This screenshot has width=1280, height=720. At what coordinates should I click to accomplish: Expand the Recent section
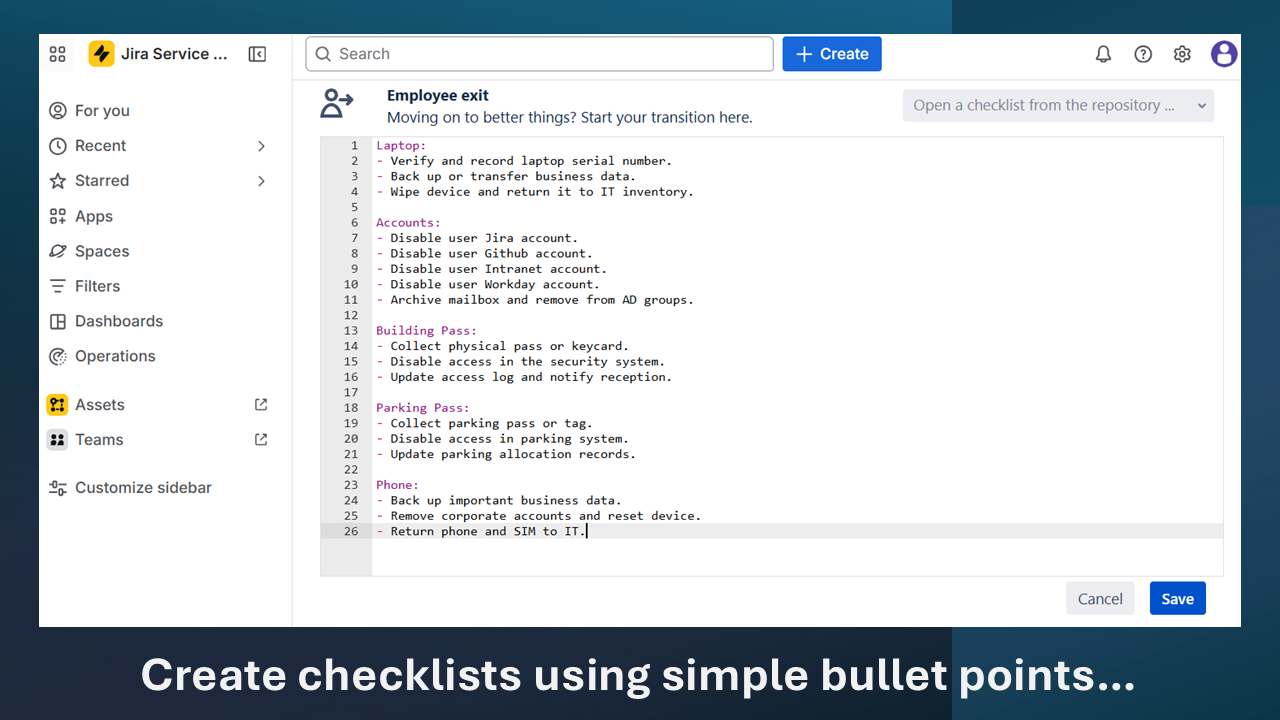point(260,145)
